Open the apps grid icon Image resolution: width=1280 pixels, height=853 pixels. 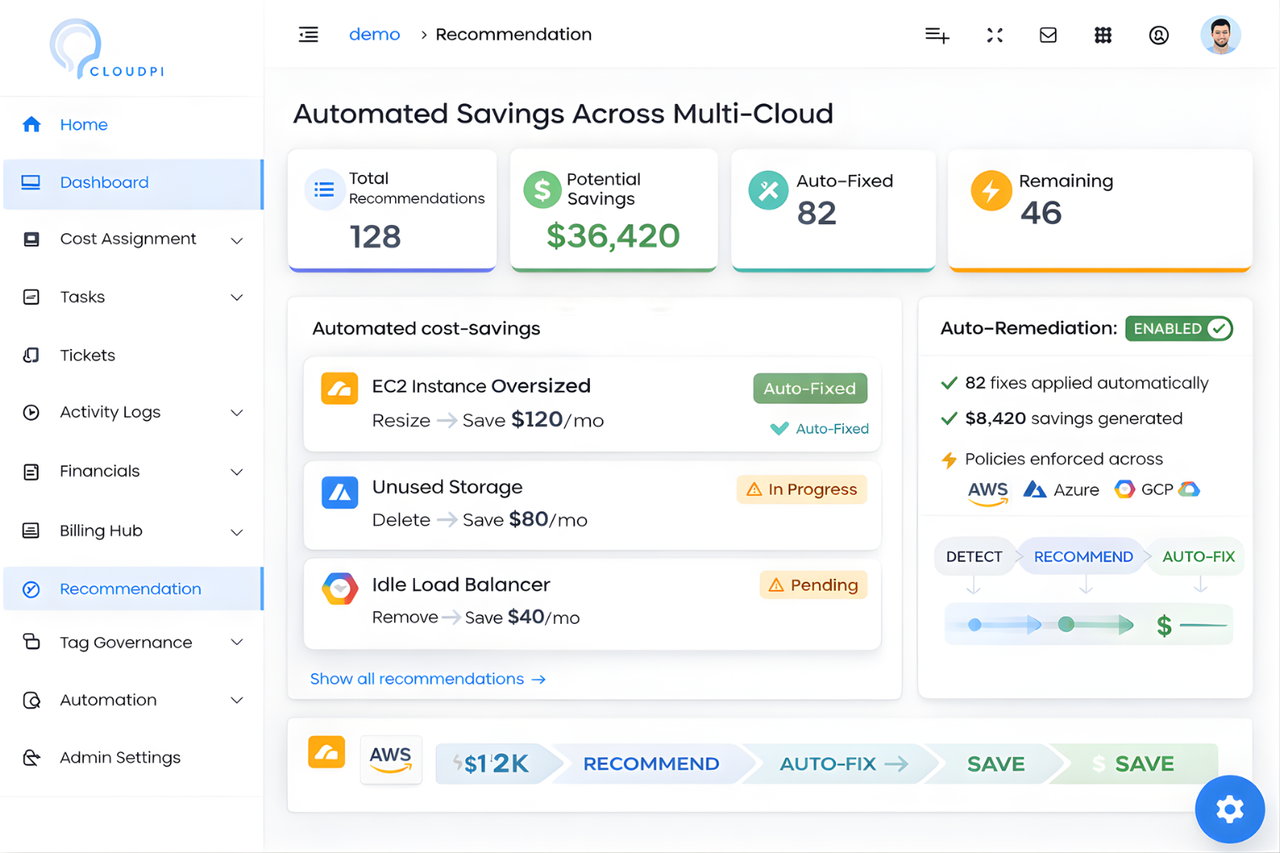[x=1103, y=34]
